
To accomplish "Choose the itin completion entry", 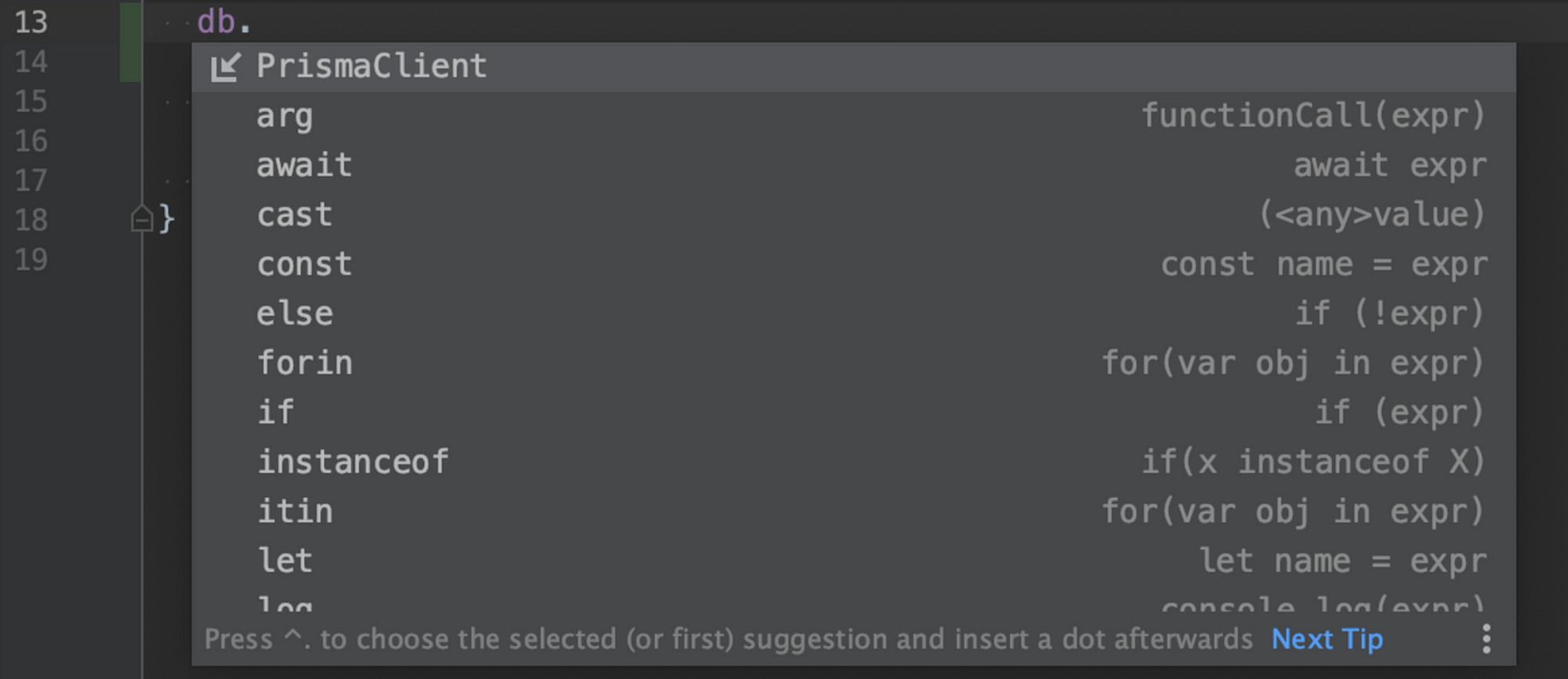I will pos(854,511).
